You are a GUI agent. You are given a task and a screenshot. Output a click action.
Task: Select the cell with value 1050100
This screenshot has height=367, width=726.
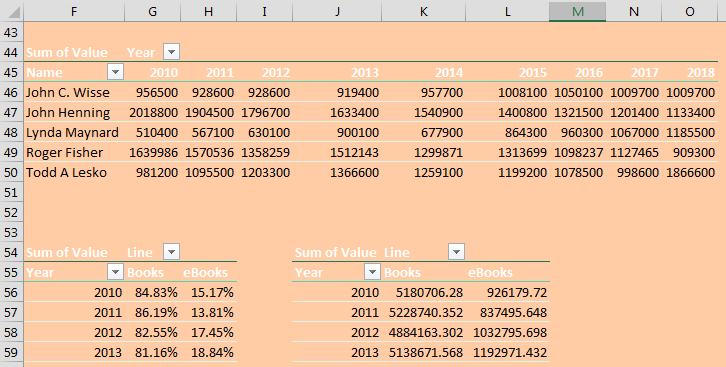577,92
